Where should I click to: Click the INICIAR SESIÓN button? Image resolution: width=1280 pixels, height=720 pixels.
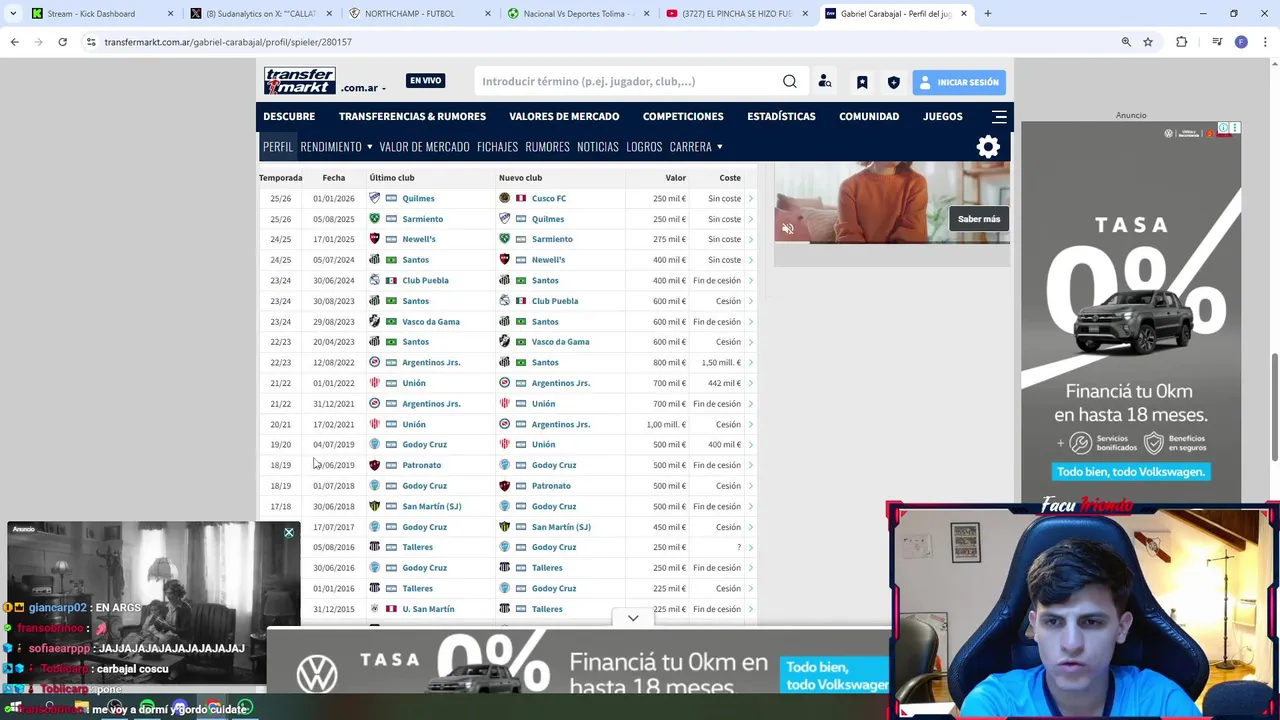(959, 82)
